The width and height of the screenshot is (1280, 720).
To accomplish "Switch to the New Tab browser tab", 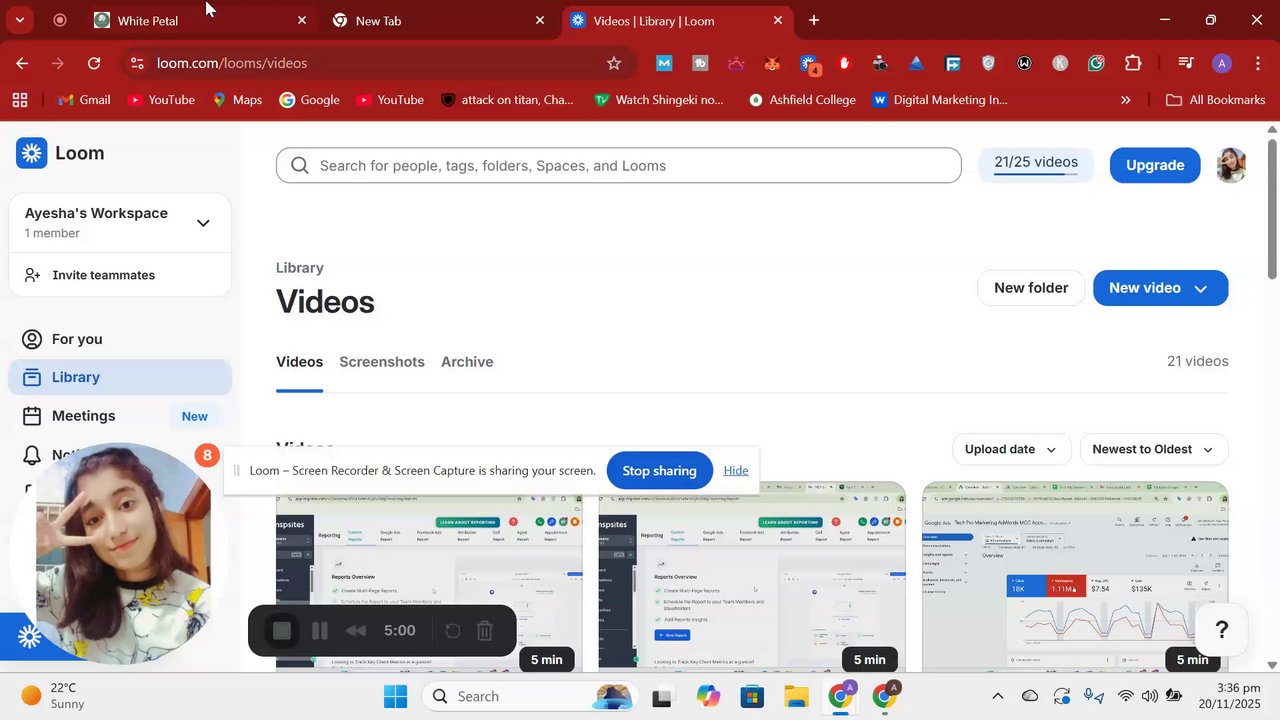I will pyautogui.click(x=437, y=20).
